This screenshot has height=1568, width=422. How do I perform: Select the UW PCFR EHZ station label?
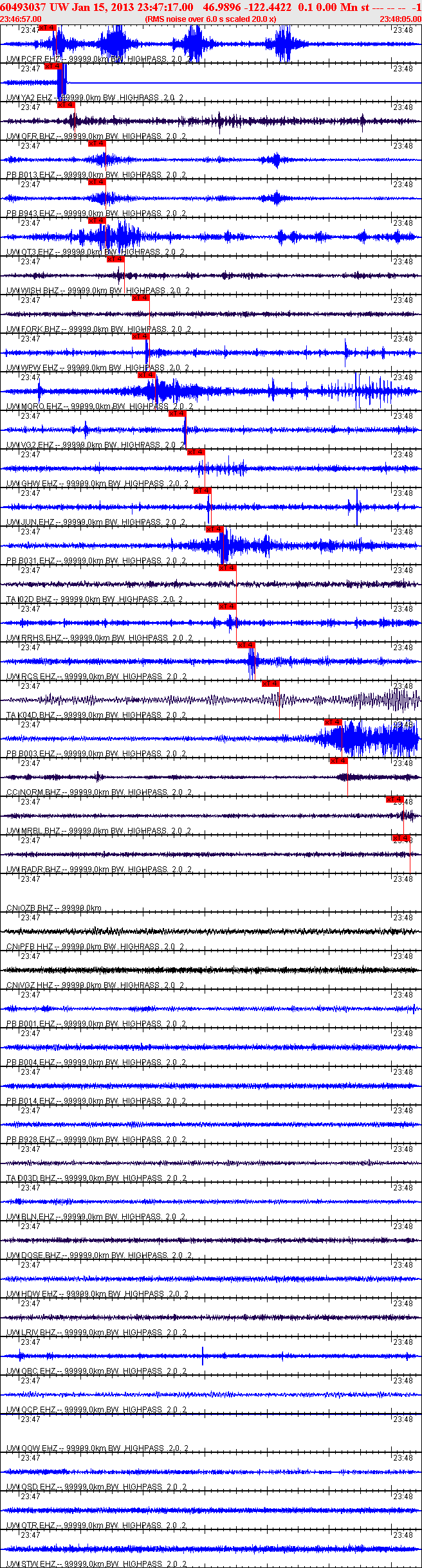click(32, 59)
